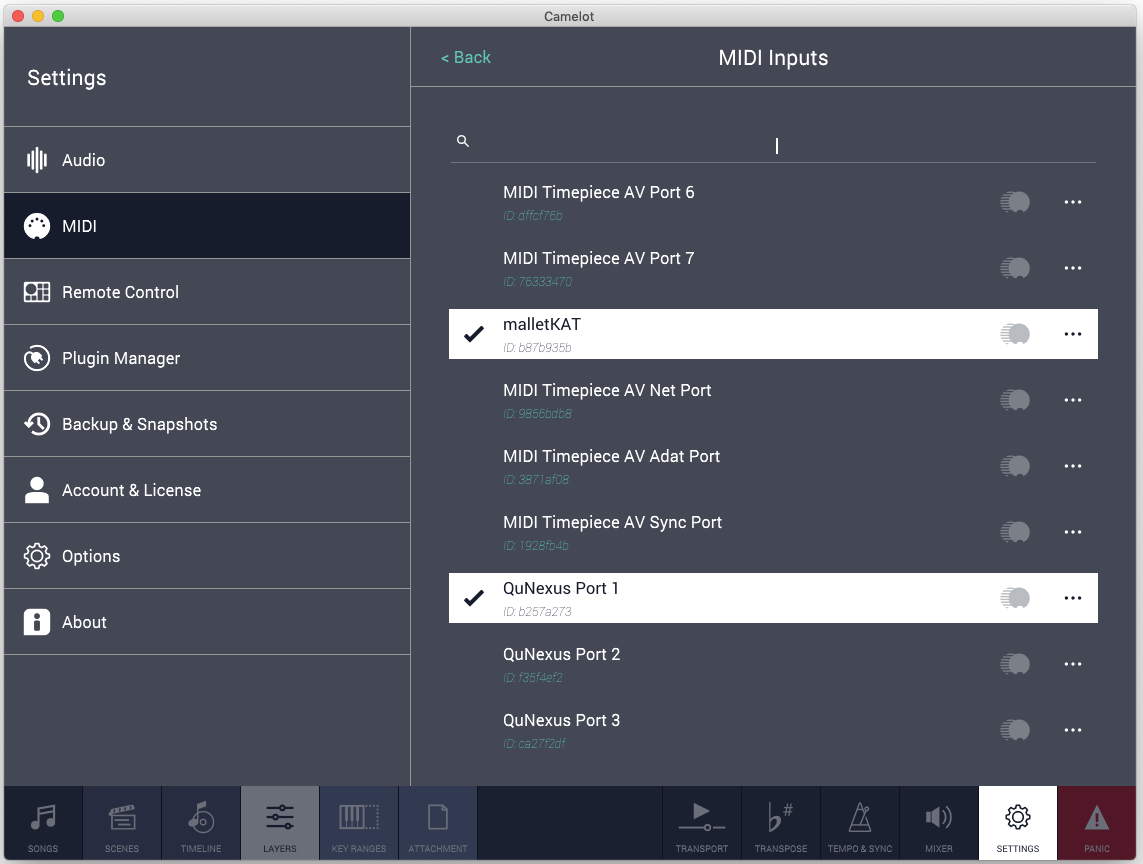Image resolution: width=1143 pixels, height=864 pixels.
Task: Open the malletKAT ellipsis menu
Action: click(1073, 334)
